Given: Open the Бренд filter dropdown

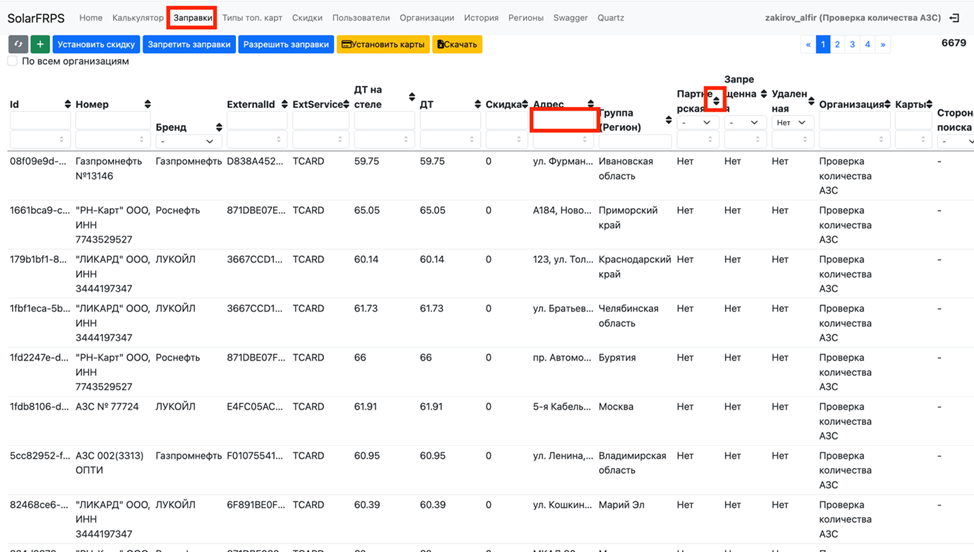Looking at the screenshot, I should pyautogui.click(x=188, y=142).
